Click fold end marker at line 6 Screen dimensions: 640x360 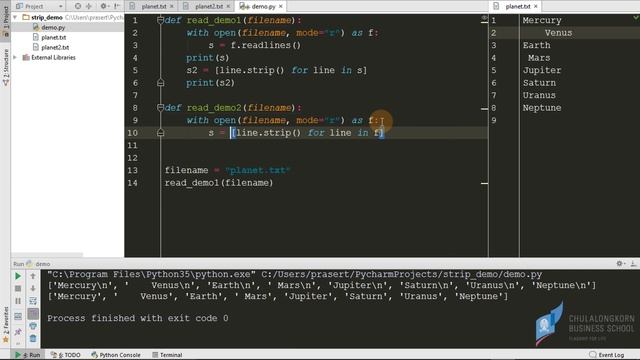point(160,83)
